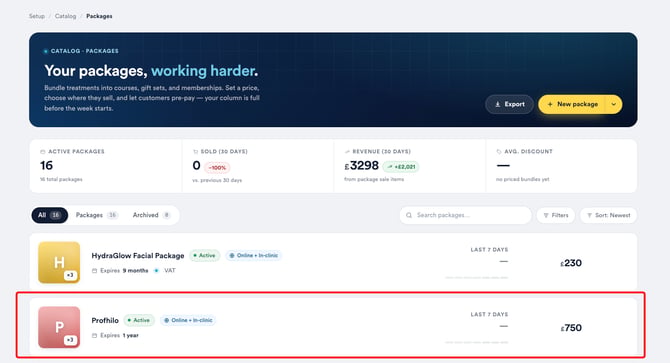670x363 pixels.
Task: Click the -100% sold change badge
Action: tap(217, 168)
